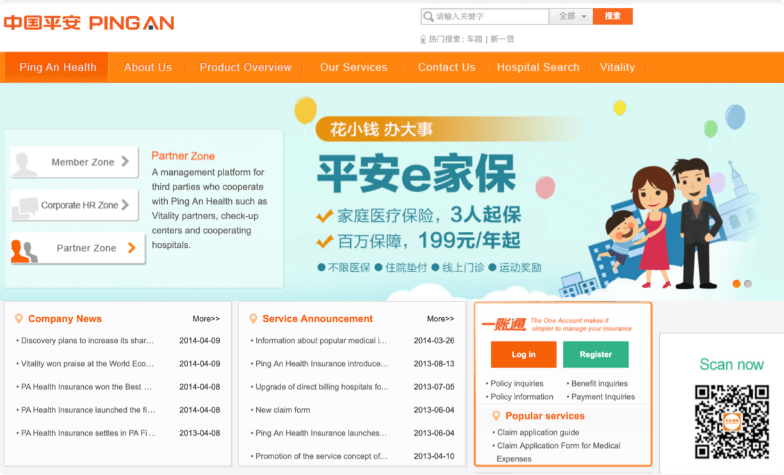
Task: Open the search category dropdown
Action: 571,16
